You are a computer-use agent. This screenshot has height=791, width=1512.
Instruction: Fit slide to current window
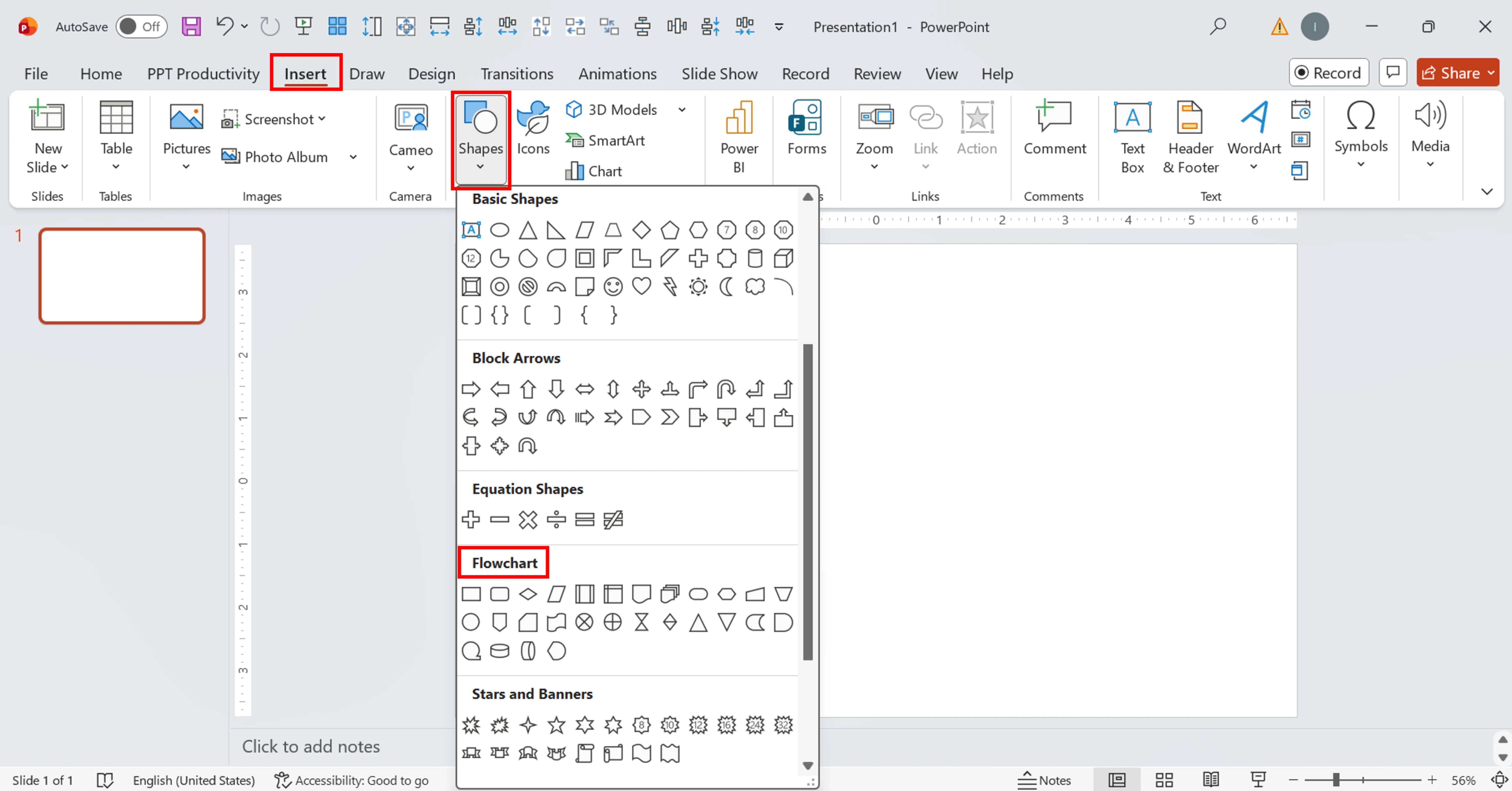[x=1499, y=780]
